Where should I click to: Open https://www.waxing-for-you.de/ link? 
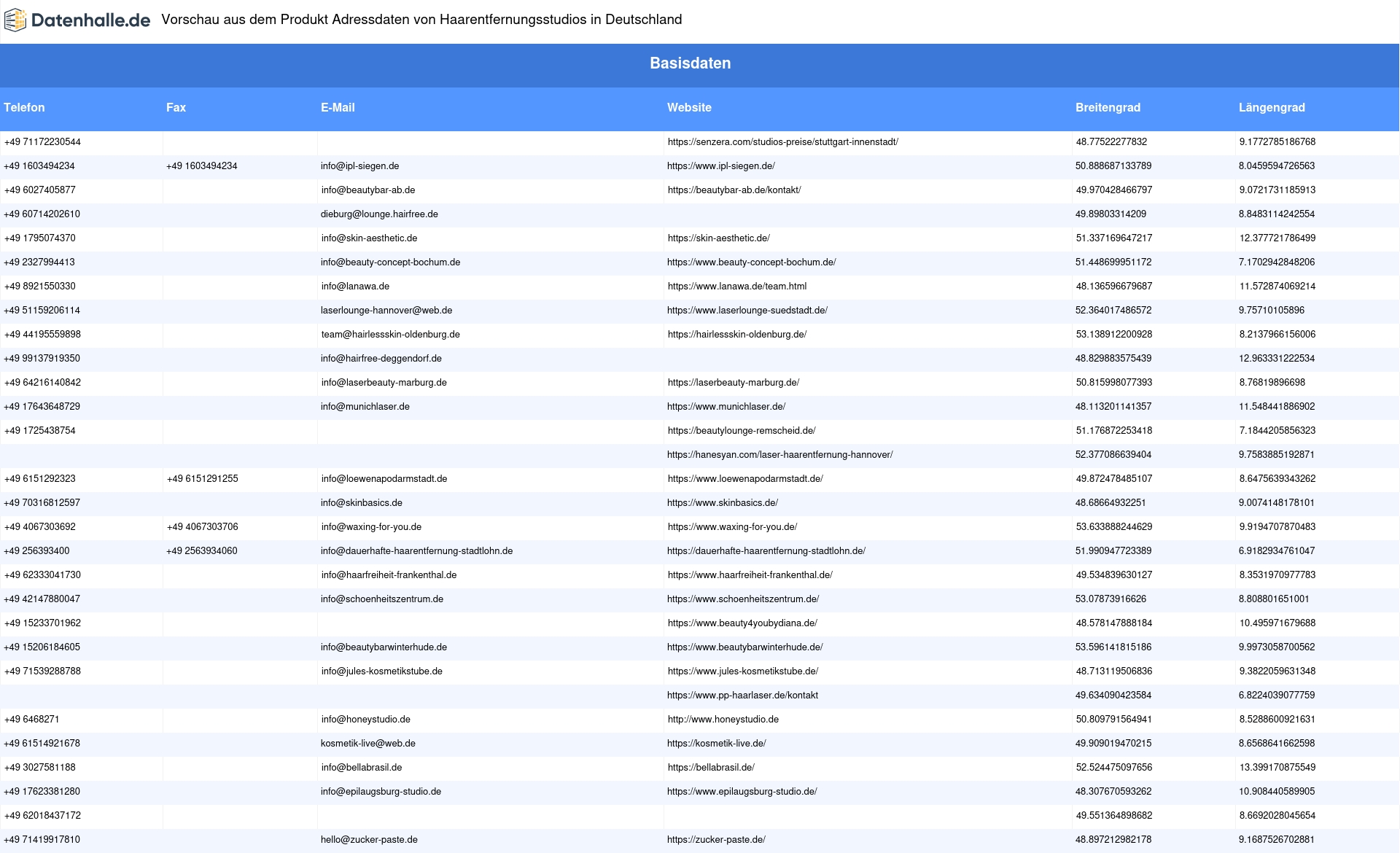coord(732,527)
